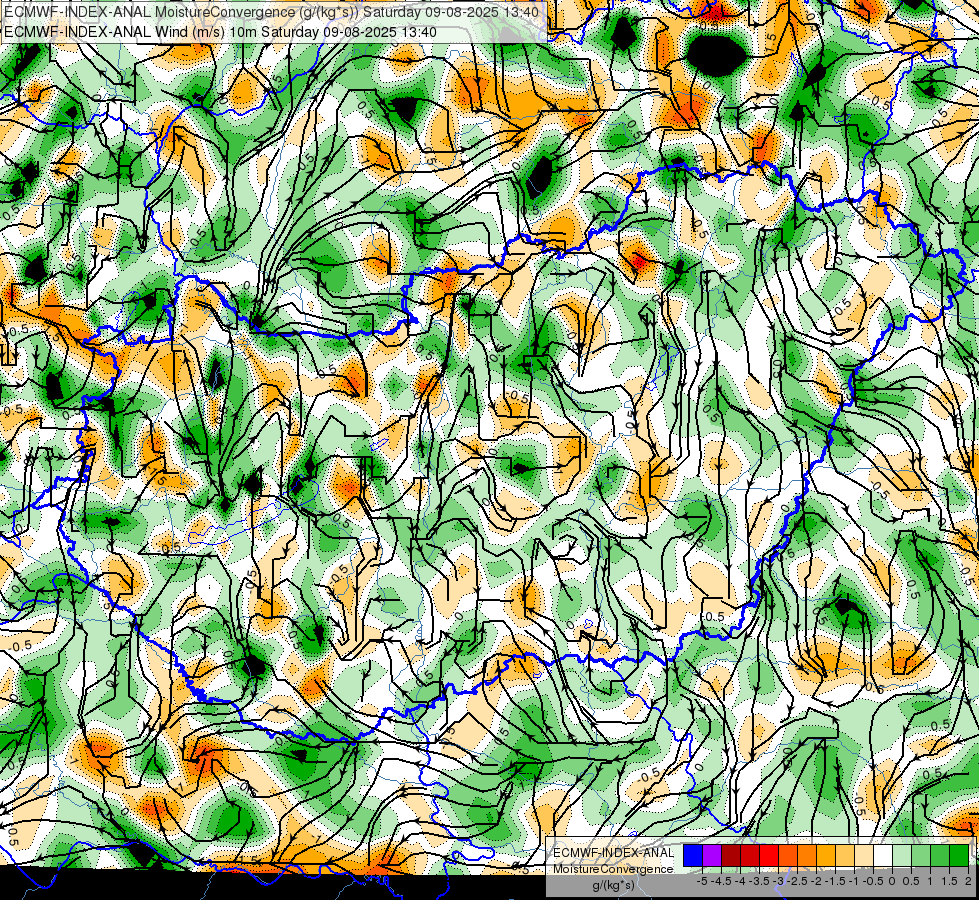979x900 pixels.
Task: Pick the amber swatch between -2 and -1.5
Action: [x=826, y=855]
